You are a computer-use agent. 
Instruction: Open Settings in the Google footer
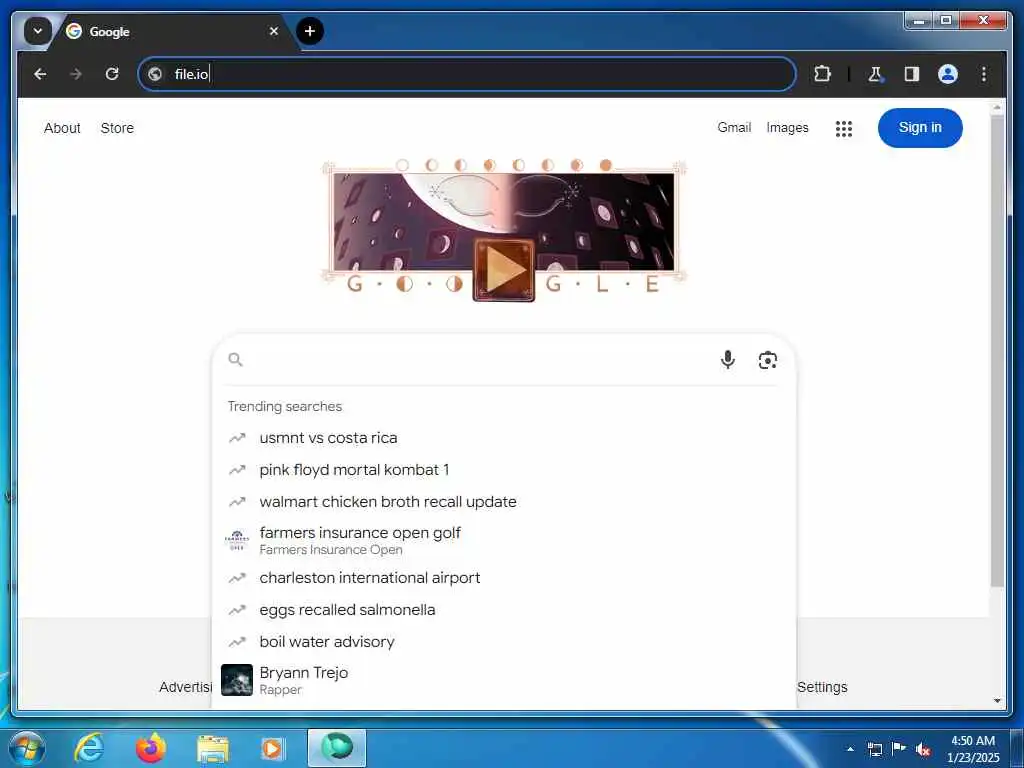pos(822,687)
